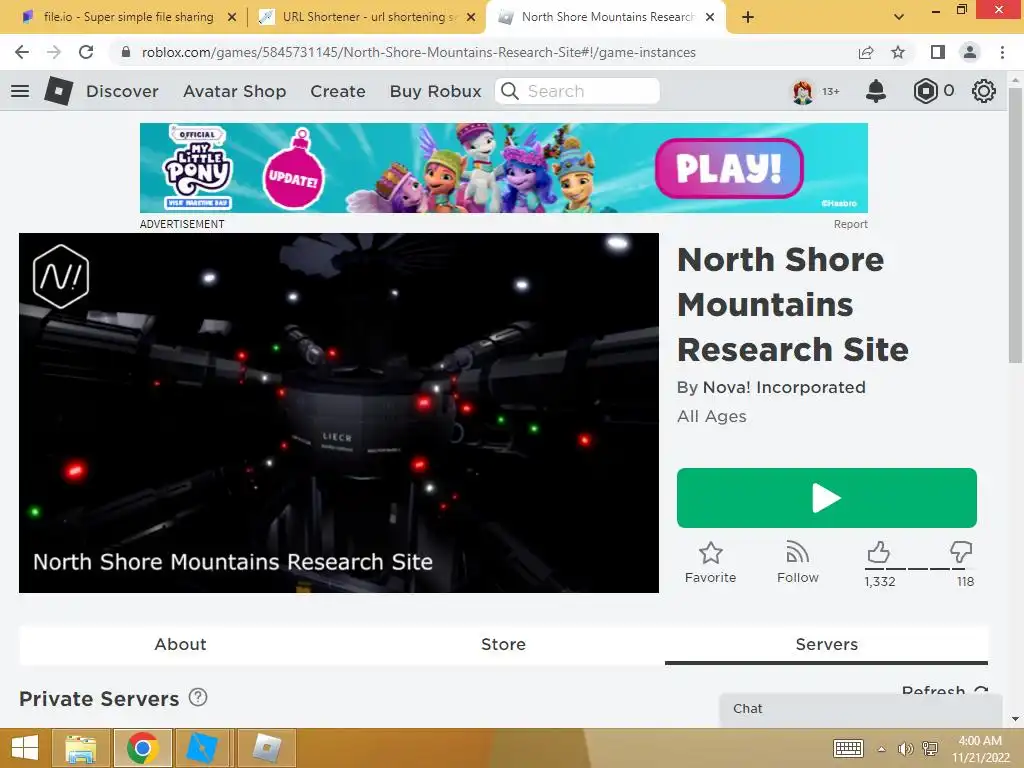Select the Servers tab
This screenshot has width=1024, height=768.
tap(827, 645)
